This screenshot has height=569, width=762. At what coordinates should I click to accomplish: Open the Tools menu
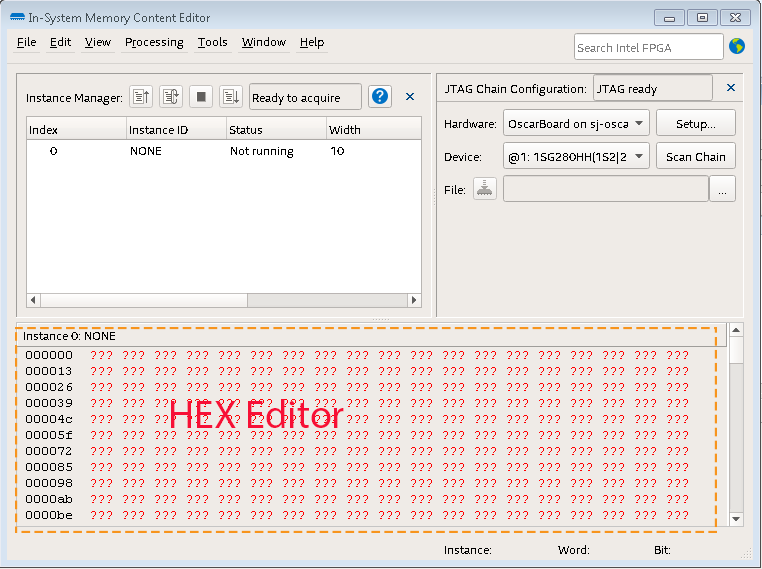pos(212,42)
